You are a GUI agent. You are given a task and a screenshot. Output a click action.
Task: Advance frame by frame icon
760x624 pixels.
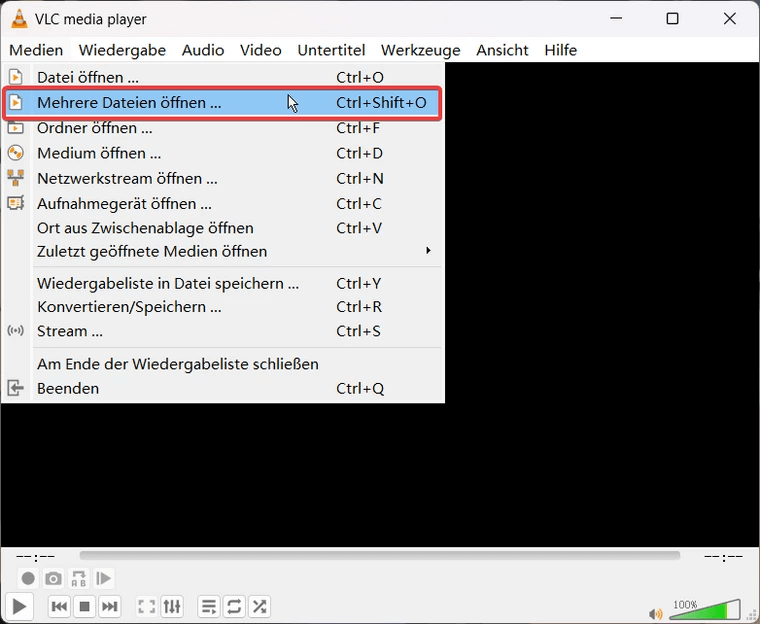point(103,578)
